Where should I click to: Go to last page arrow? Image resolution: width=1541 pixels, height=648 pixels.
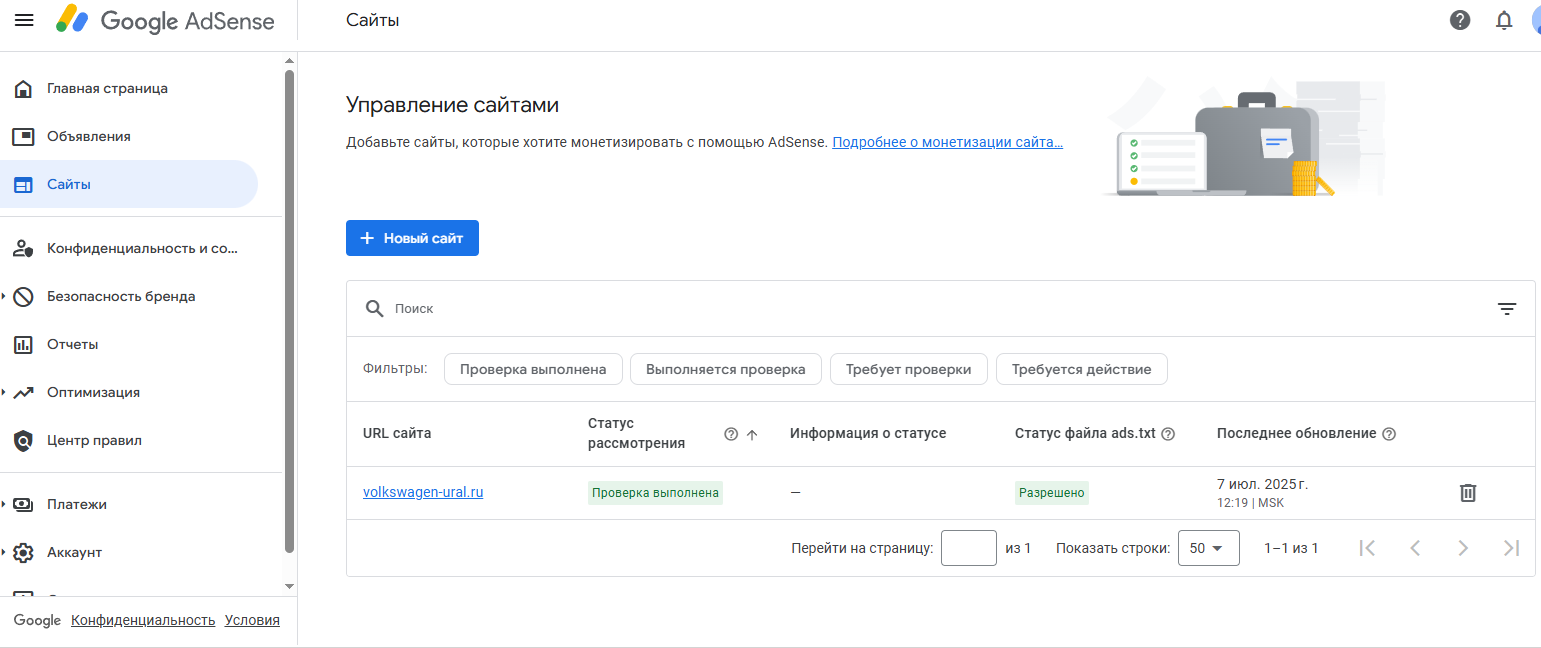point(1511,548)
